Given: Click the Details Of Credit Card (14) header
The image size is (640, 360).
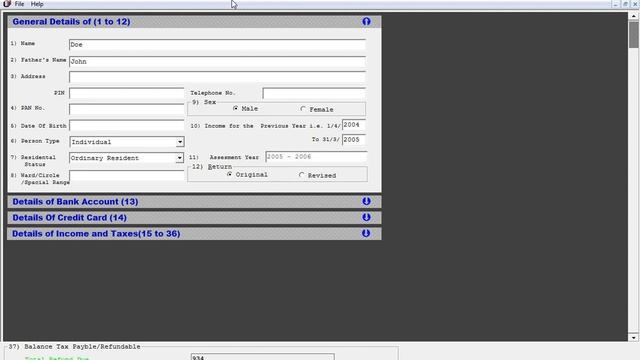Looking at the screenshot, I should (x=194, y=217).
